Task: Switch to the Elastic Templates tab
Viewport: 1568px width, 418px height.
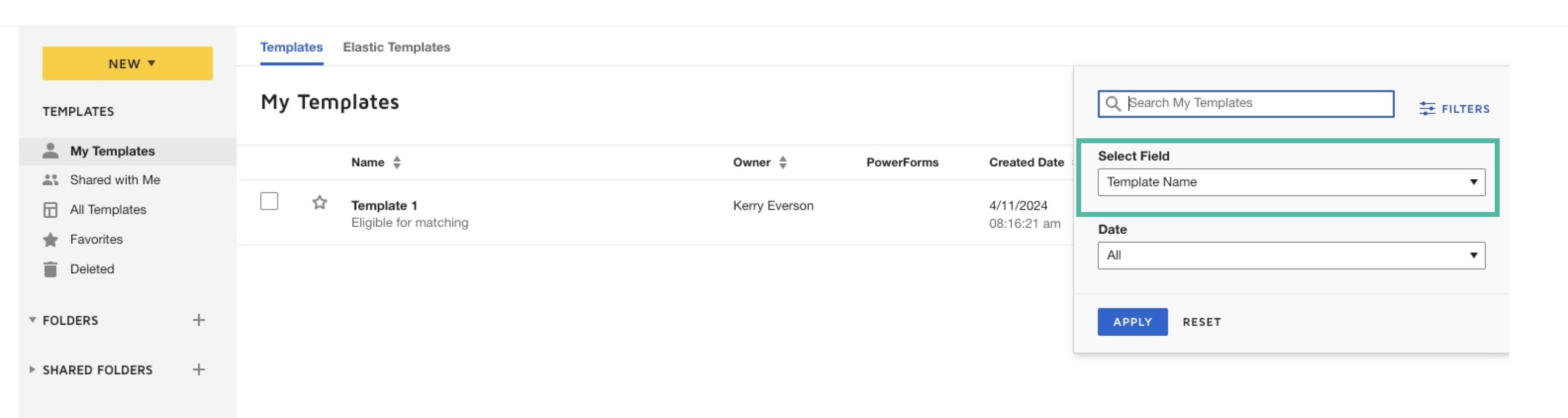Action: pos(396,48)
